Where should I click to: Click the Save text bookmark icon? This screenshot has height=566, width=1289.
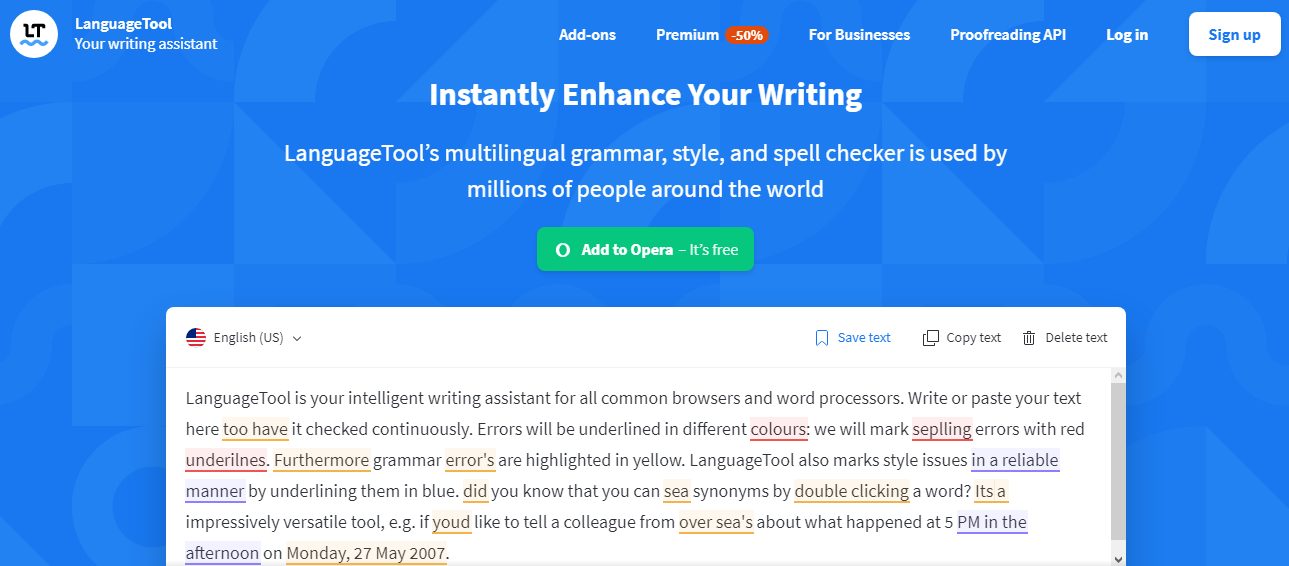point(822,338)
